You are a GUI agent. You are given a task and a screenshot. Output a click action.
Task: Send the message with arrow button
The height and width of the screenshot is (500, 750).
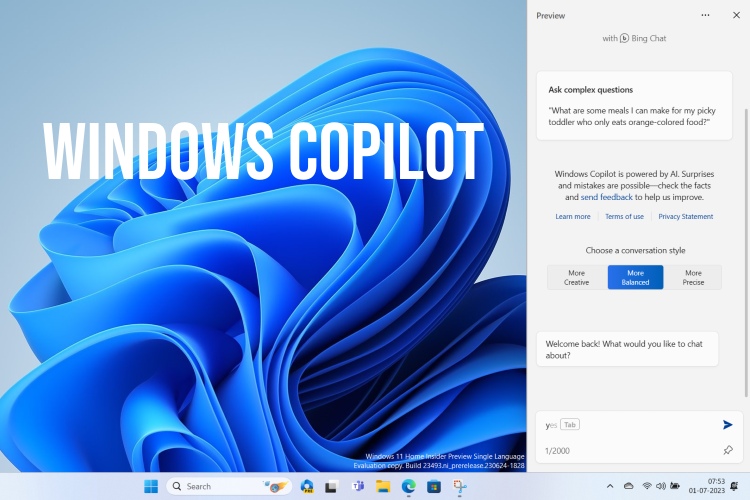pos(728,424)
